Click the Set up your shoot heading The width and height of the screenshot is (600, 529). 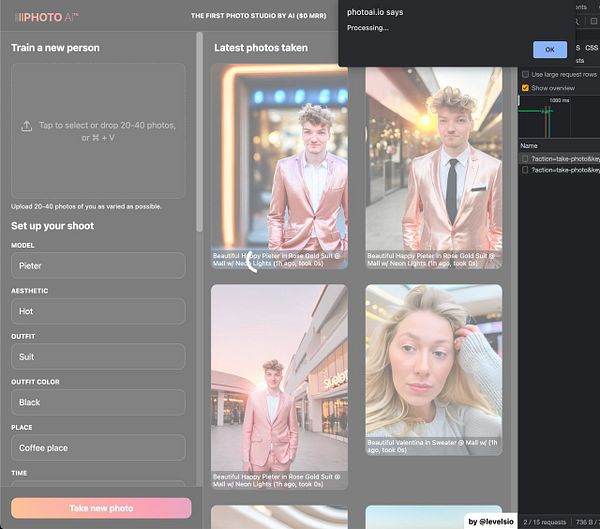(52, 226)
